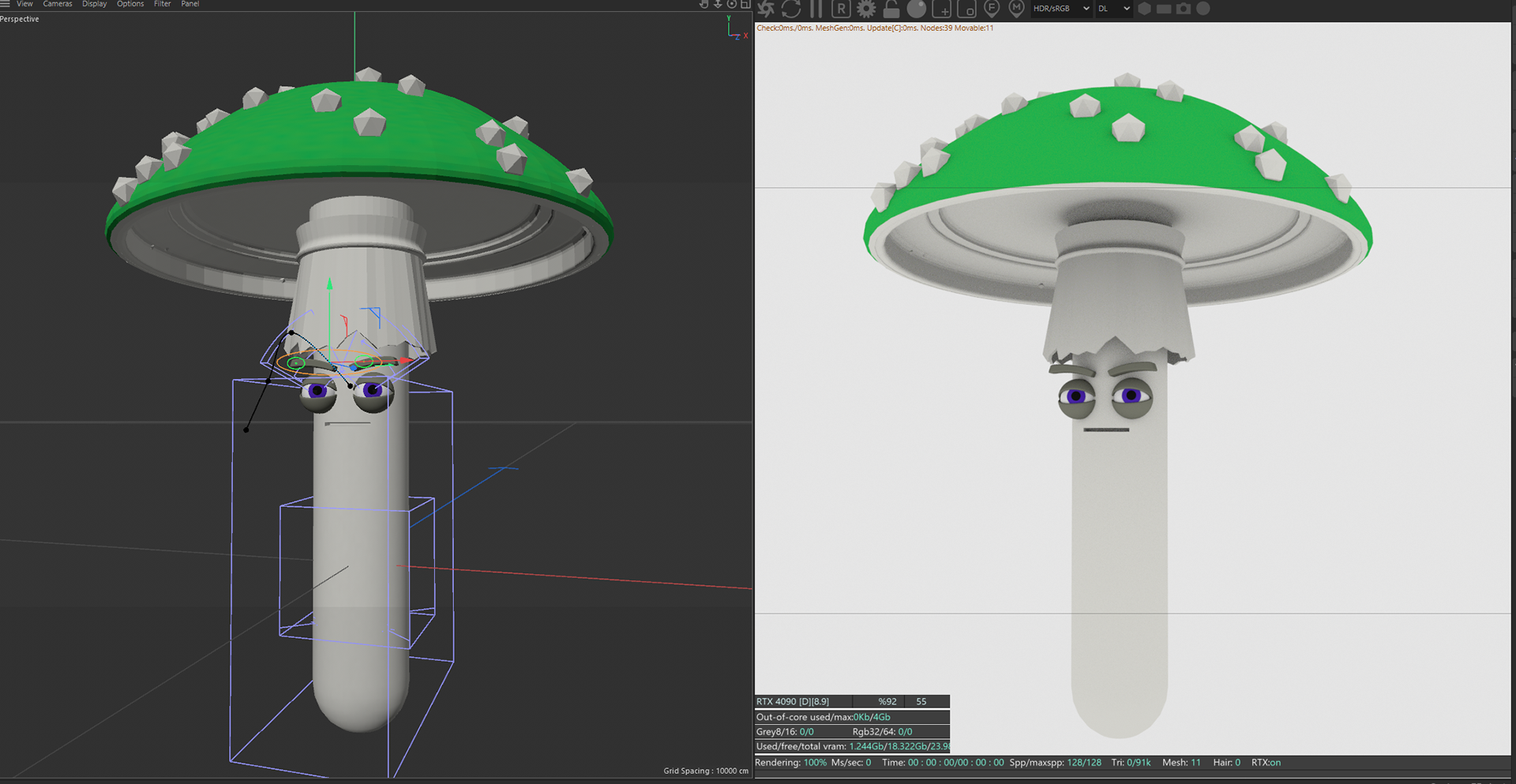Click the RTX:on status
The width and height of the screenshot is (1516, 784).
[x=1266, y=763]
